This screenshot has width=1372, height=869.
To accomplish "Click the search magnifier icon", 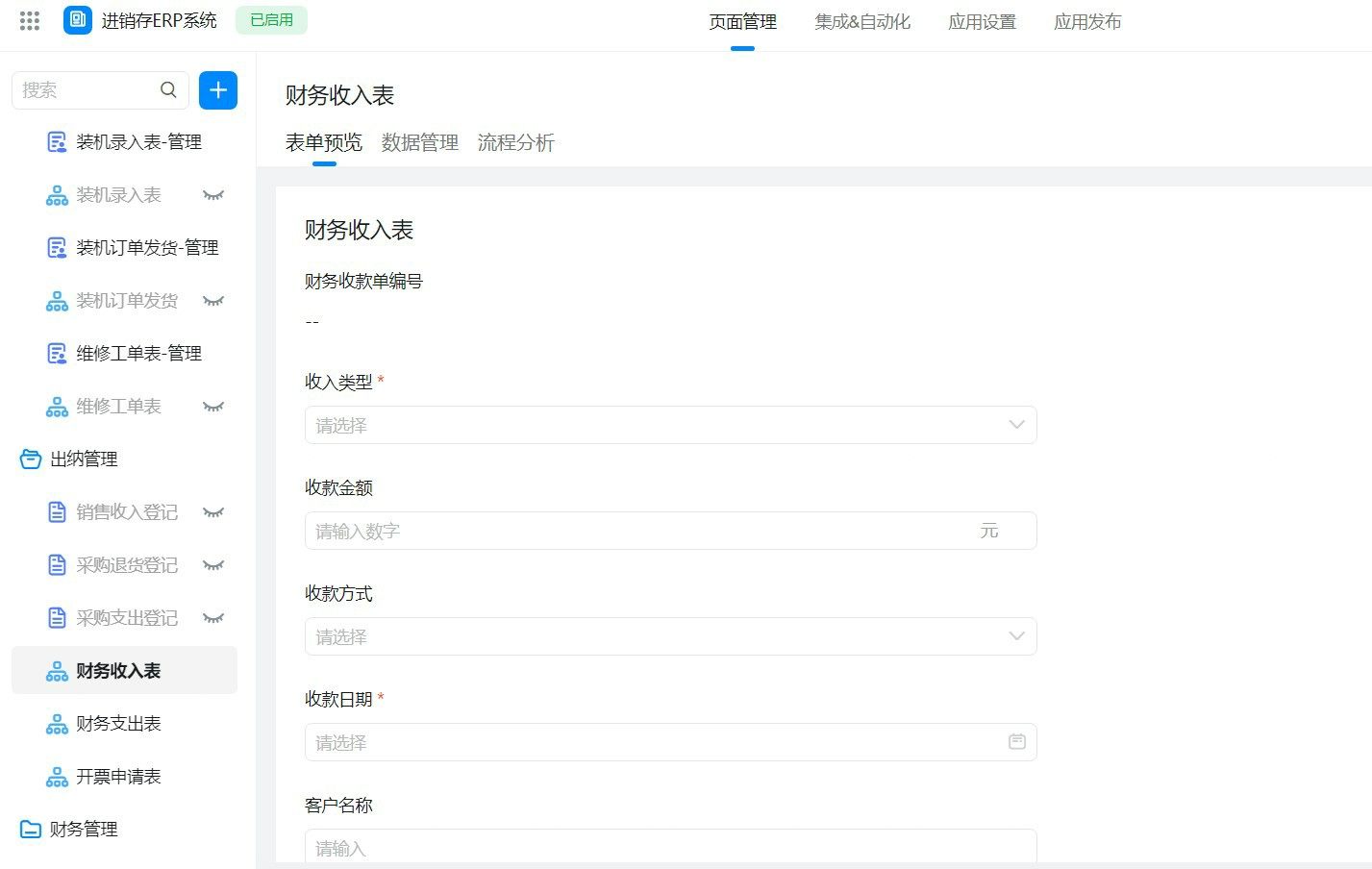I will coord(168,89).
